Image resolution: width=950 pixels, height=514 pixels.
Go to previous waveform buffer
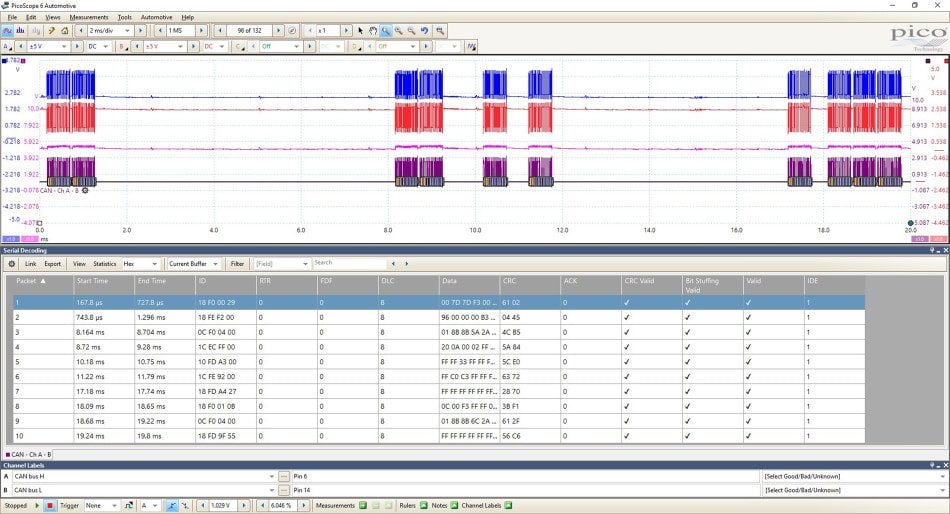pos(221,30)
